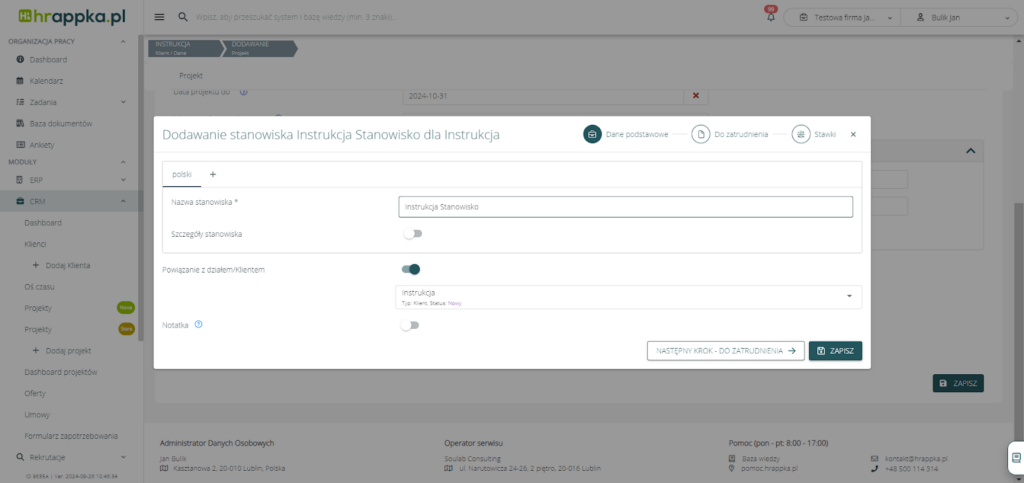Image resolution: width=1024 pixels, height=483 pixels.
Task: Close the Dodawanie stanowiska dialog
Action: (x=853, y=134)
